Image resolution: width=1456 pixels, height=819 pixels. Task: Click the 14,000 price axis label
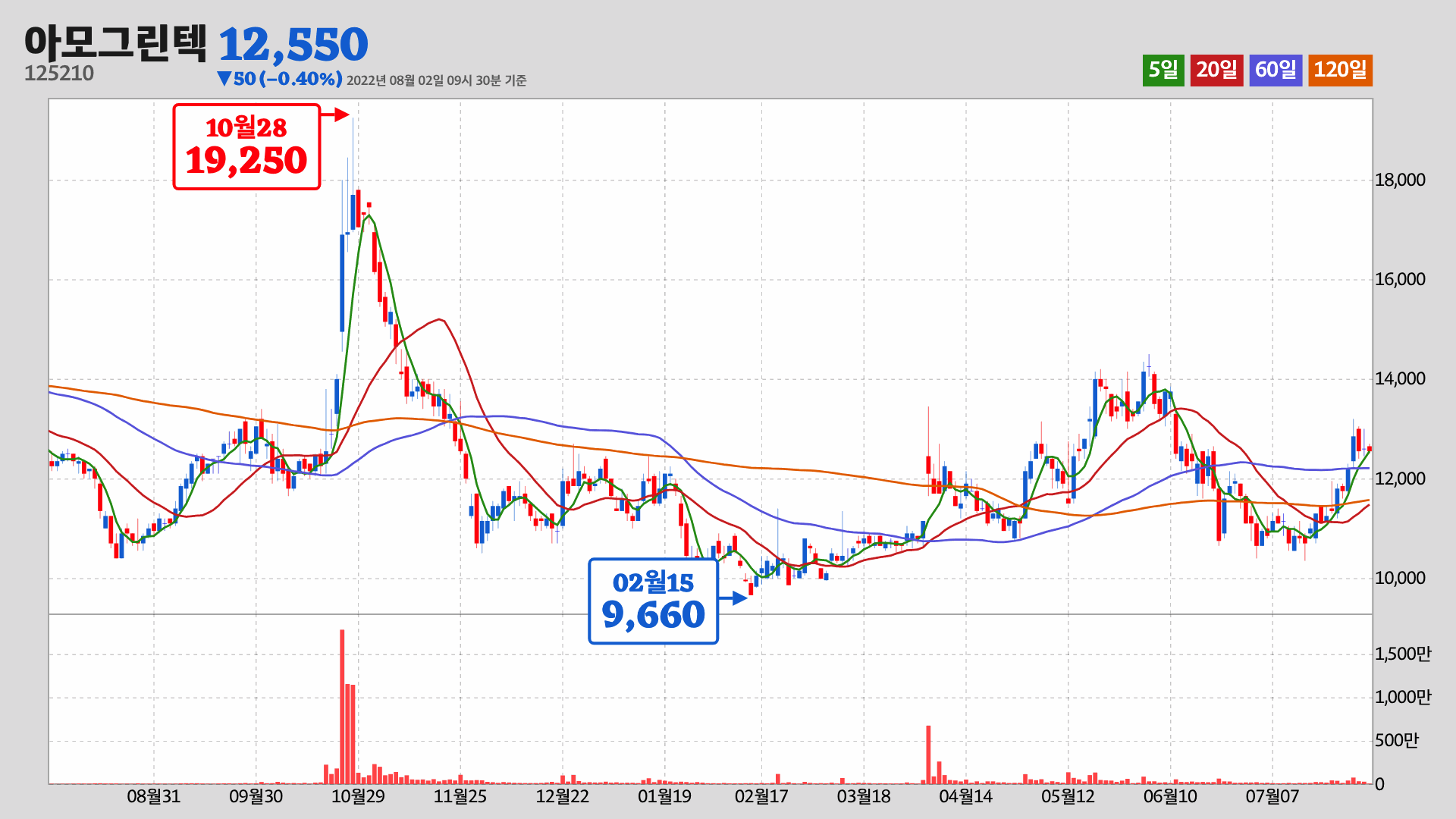tap(1401, 378)
